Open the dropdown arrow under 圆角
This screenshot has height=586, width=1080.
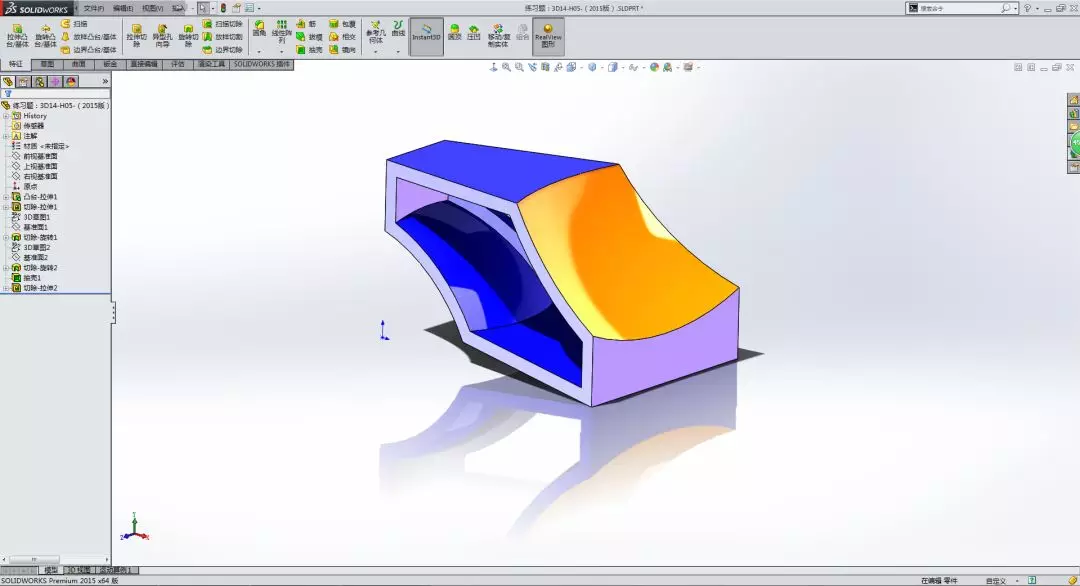[259, 51]
